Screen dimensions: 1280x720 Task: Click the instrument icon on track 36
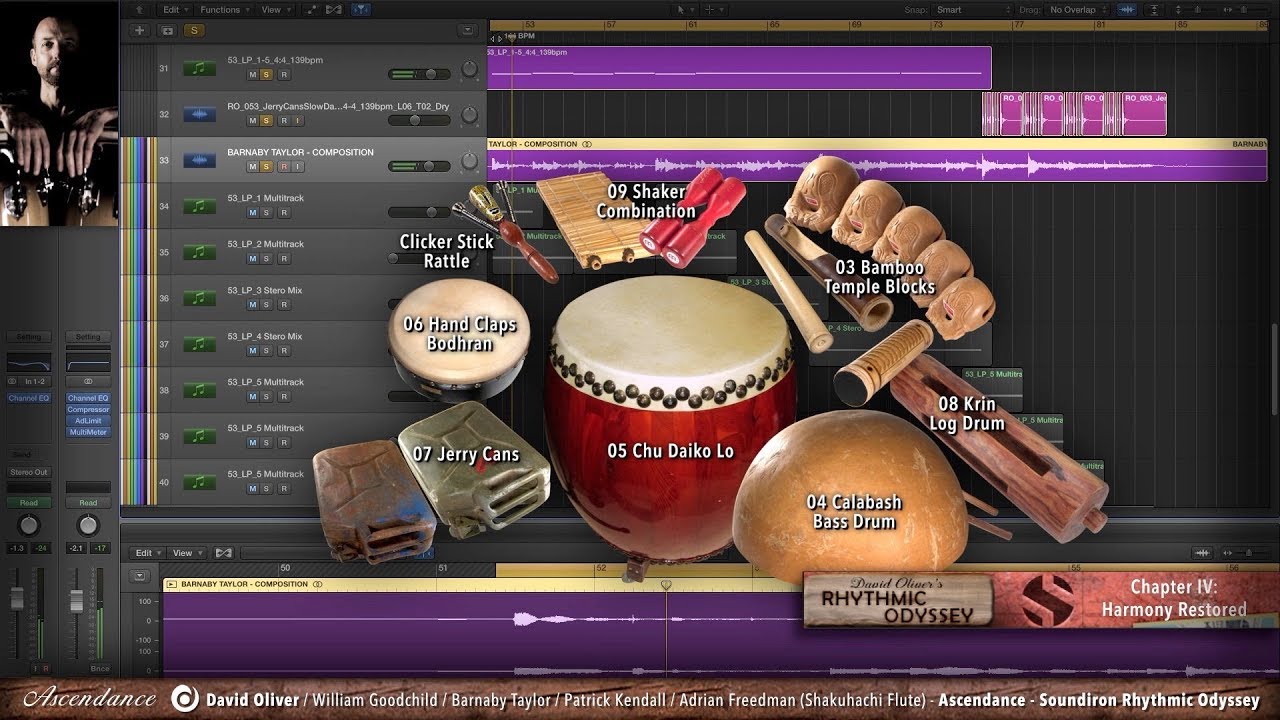(x=199, y=299)
